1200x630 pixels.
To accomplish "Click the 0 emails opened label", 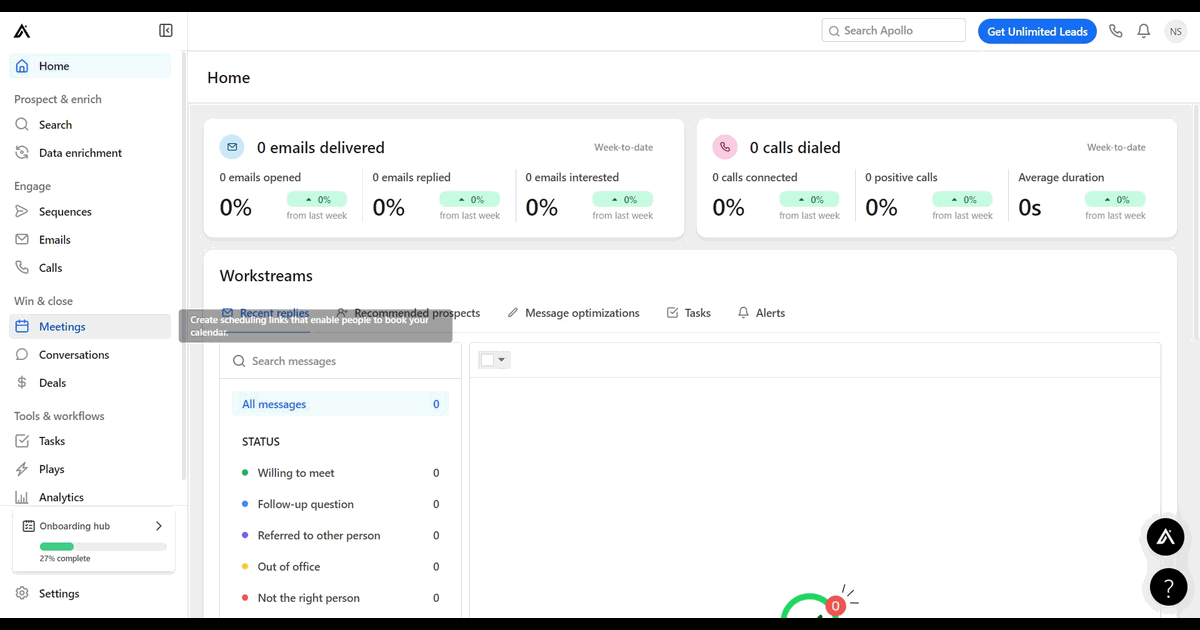I will 261,177.
